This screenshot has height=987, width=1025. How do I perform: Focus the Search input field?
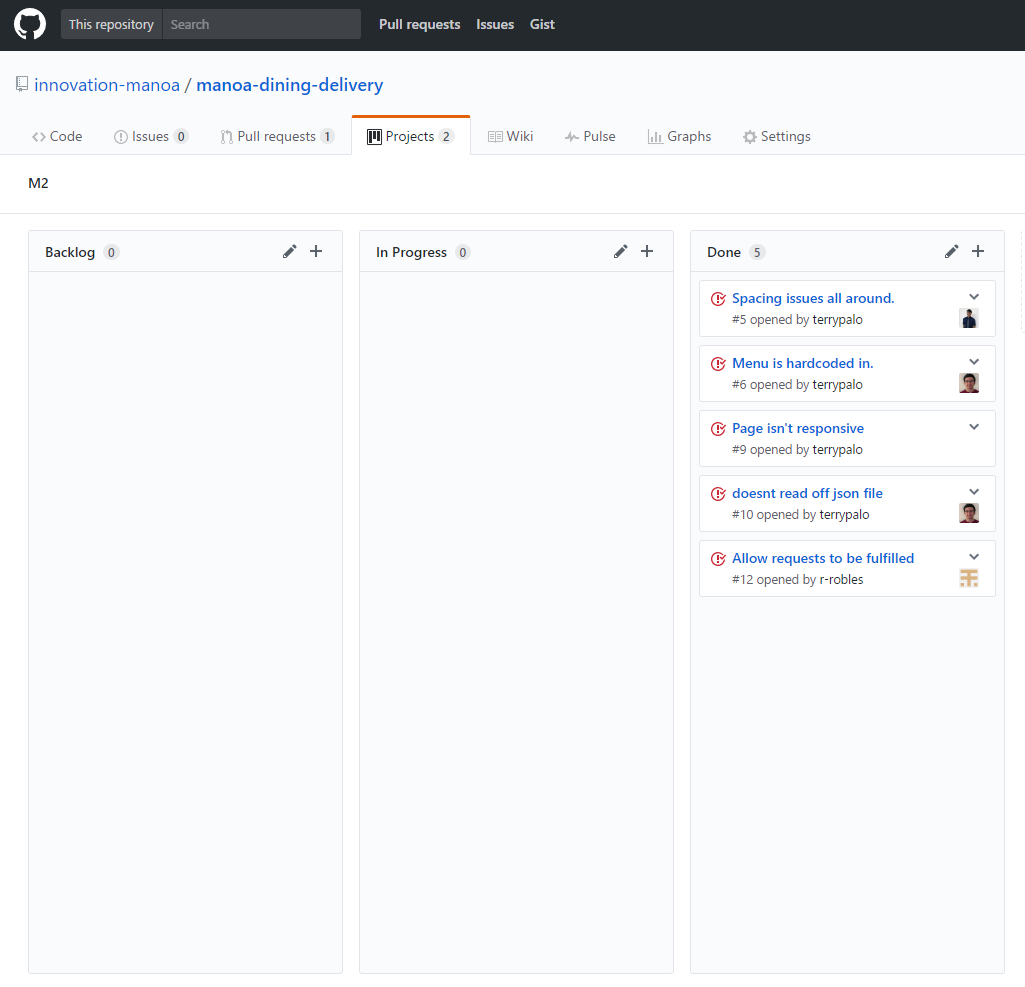[261, 24]
